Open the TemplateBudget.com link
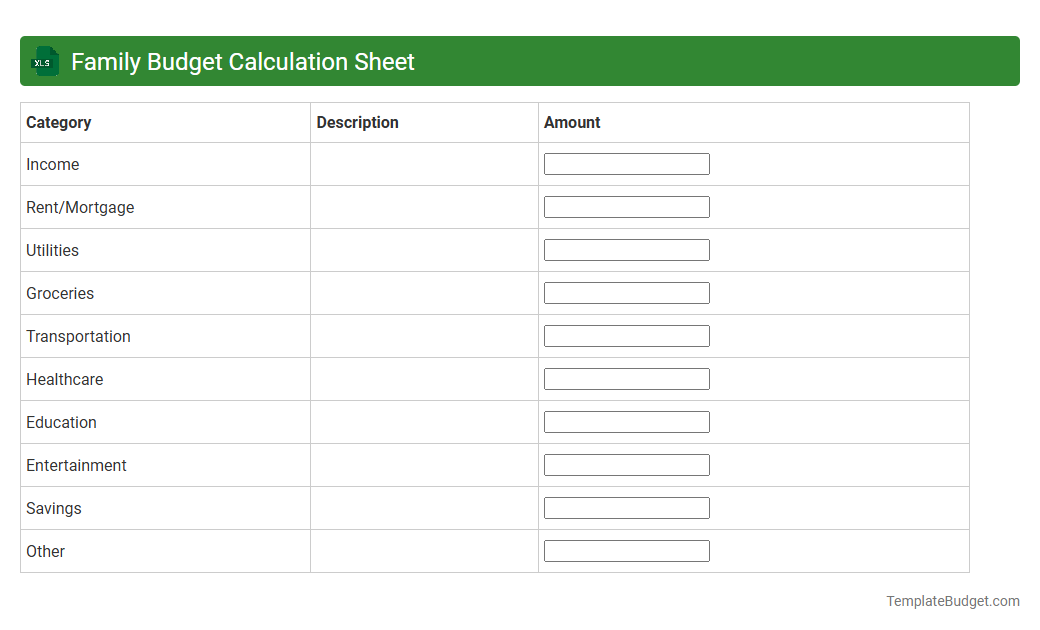The width and height of the screenshot is (1040, 630). (952, 601)
